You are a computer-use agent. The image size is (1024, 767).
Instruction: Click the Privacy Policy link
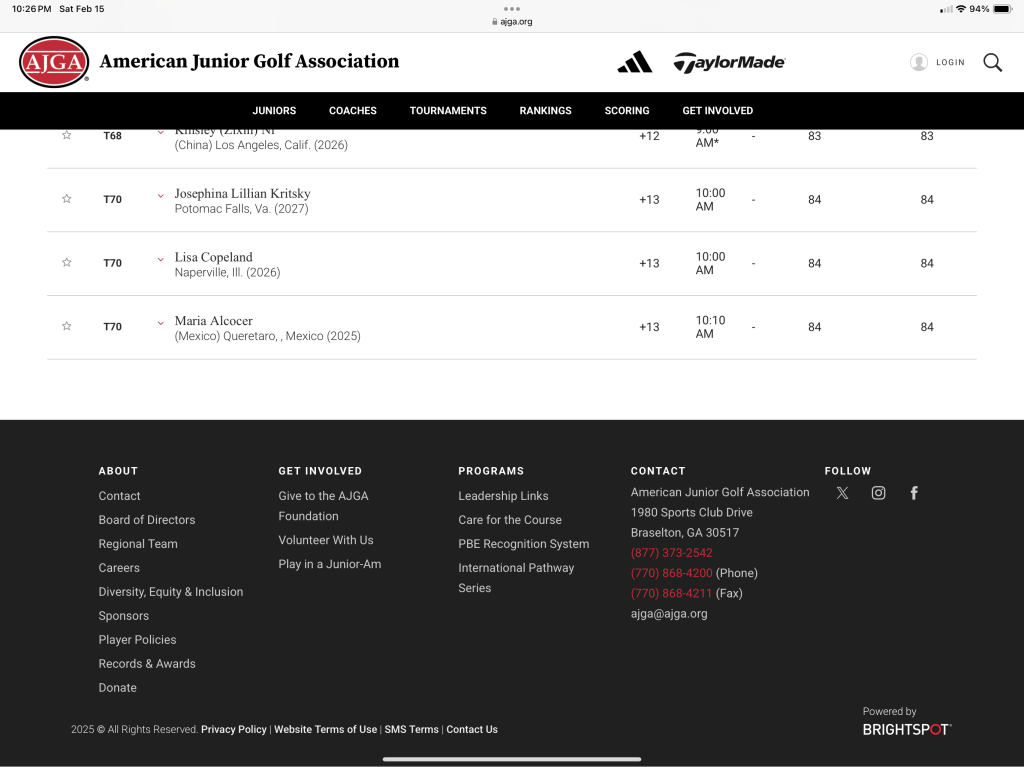pos(234,730)
